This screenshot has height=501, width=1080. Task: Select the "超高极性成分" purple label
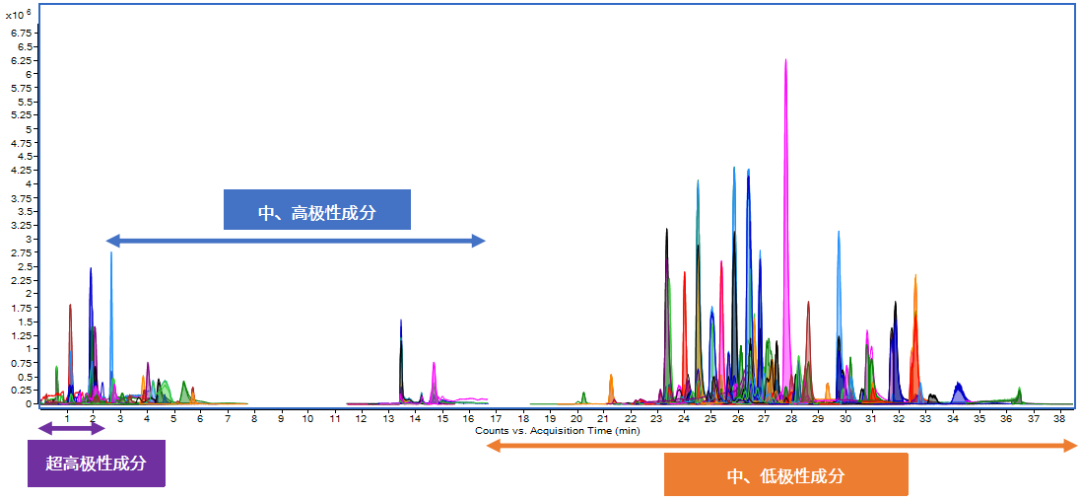click(96, 463)
